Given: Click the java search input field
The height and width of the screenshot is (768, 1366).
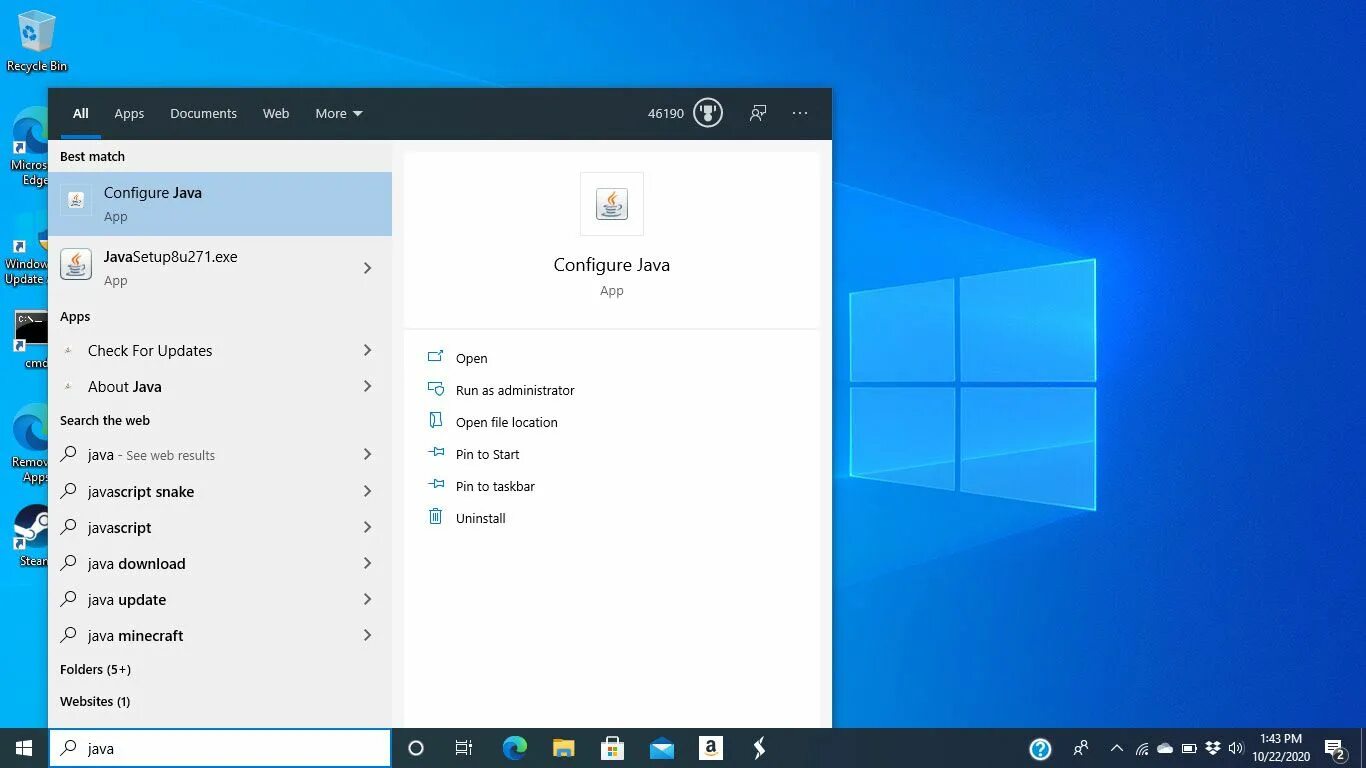Looking at the screenshot, I should (220, 748).
